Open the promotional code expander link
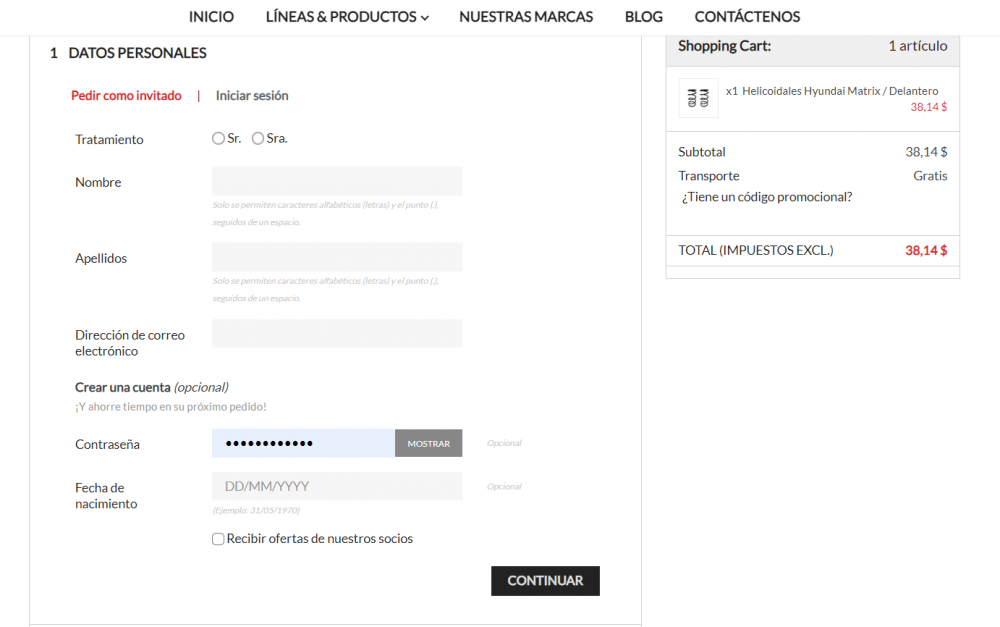Image resolution: width=1000 pixels, height=627 pixels. tap(766, 197)
